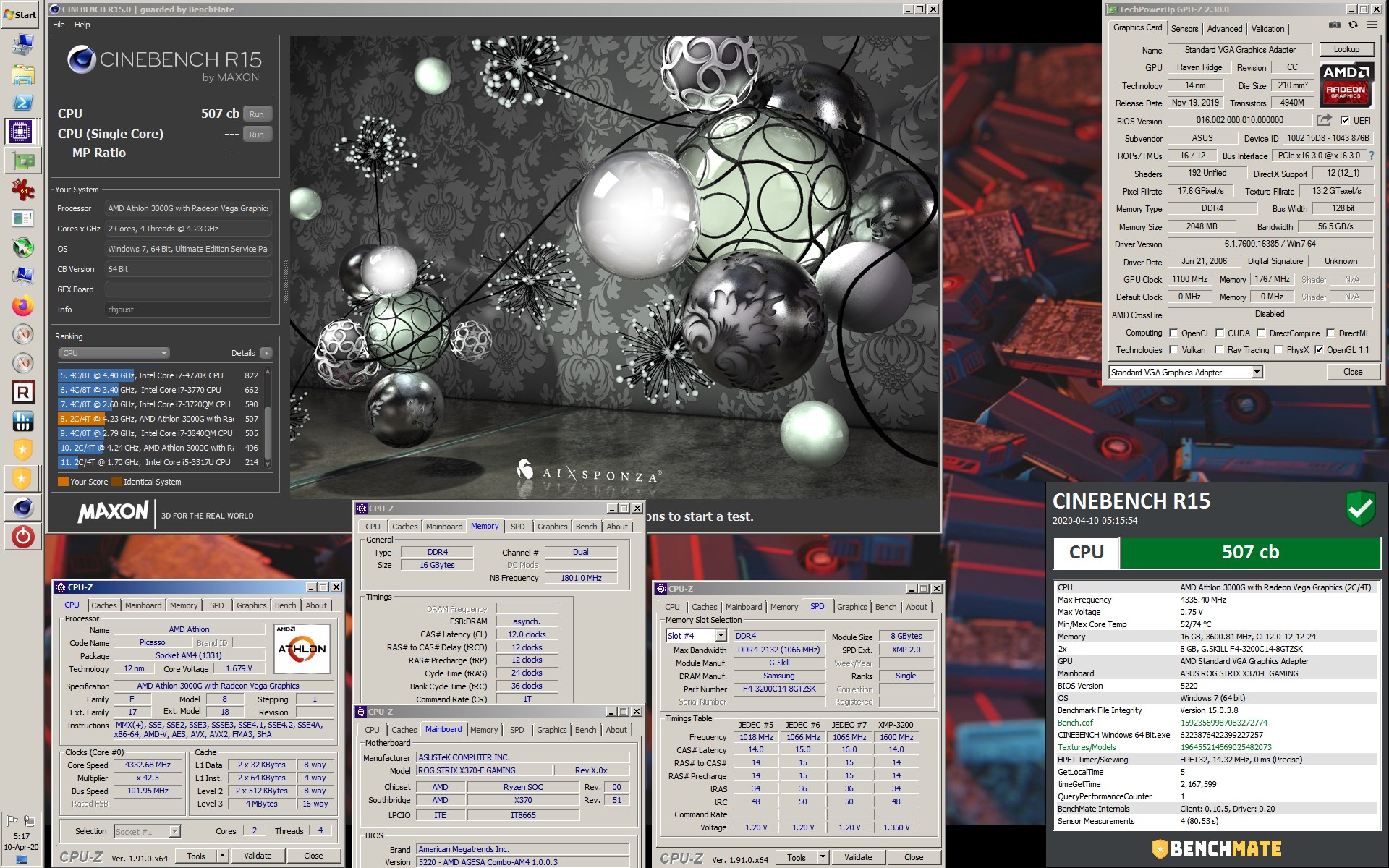1389x868 pixels.
Task: Click the red R icon in taskbar
Action: click(23, 392)
